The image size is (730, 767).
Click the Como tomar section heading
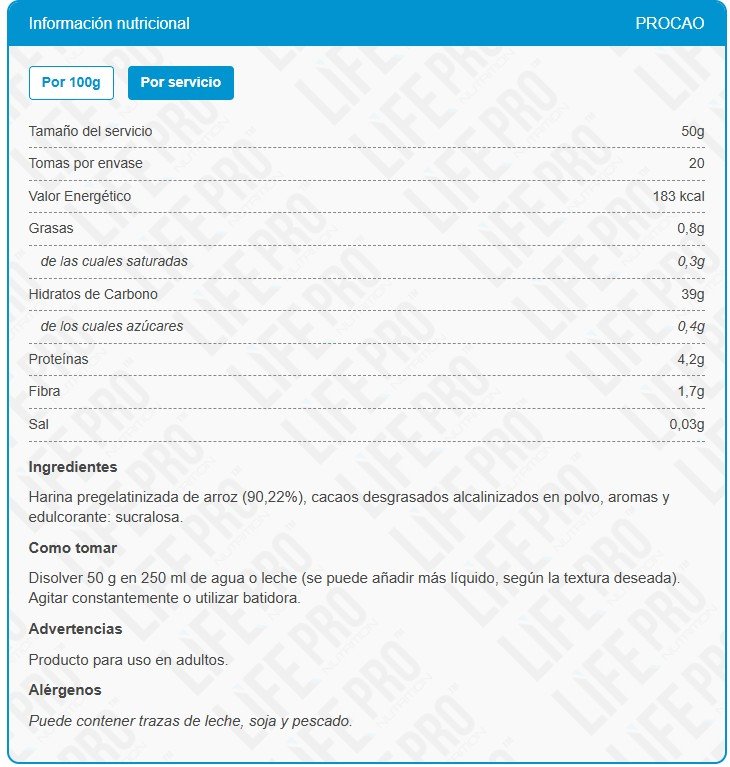tap(73, 548)
